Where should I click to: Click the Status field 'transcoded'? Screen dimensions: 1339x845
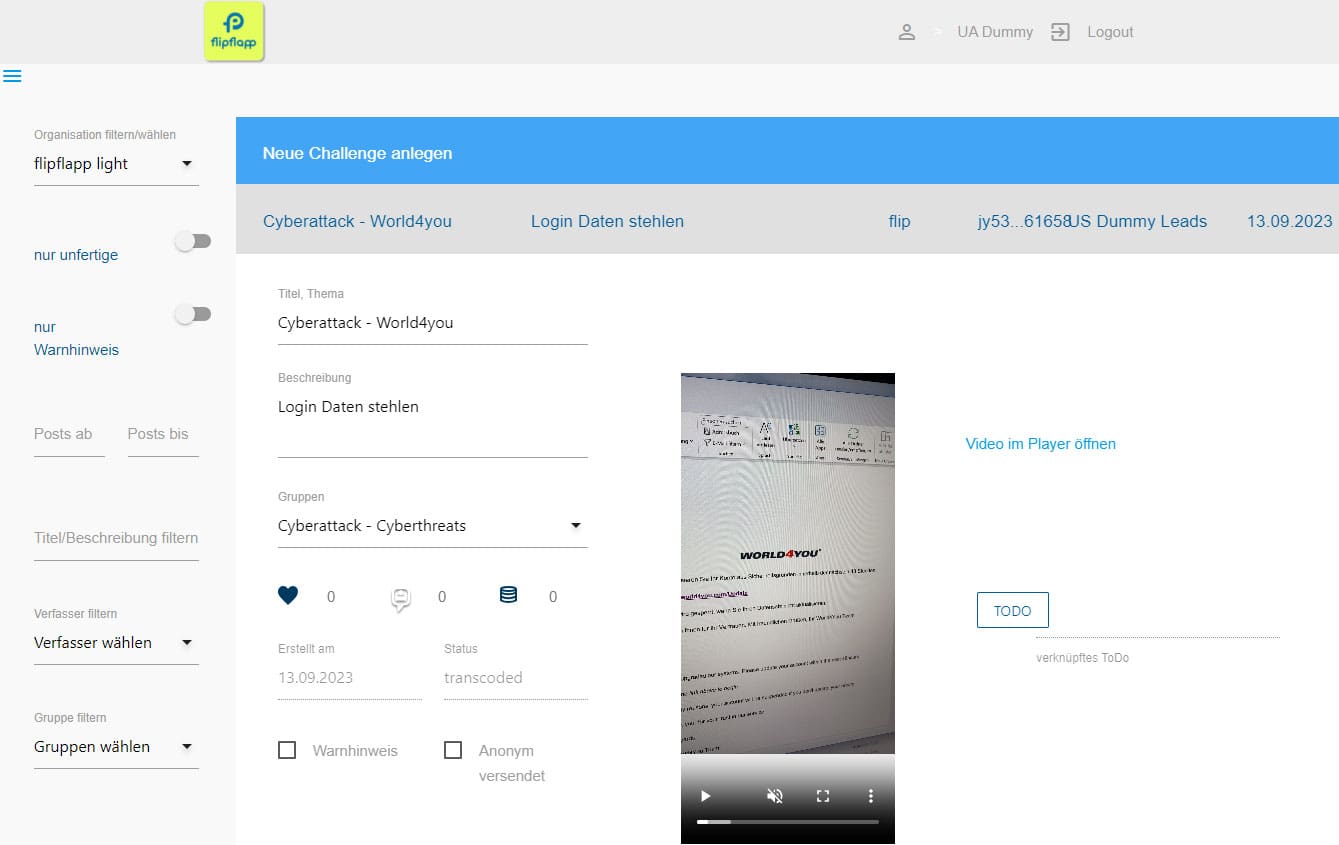(x=516, y=678)
